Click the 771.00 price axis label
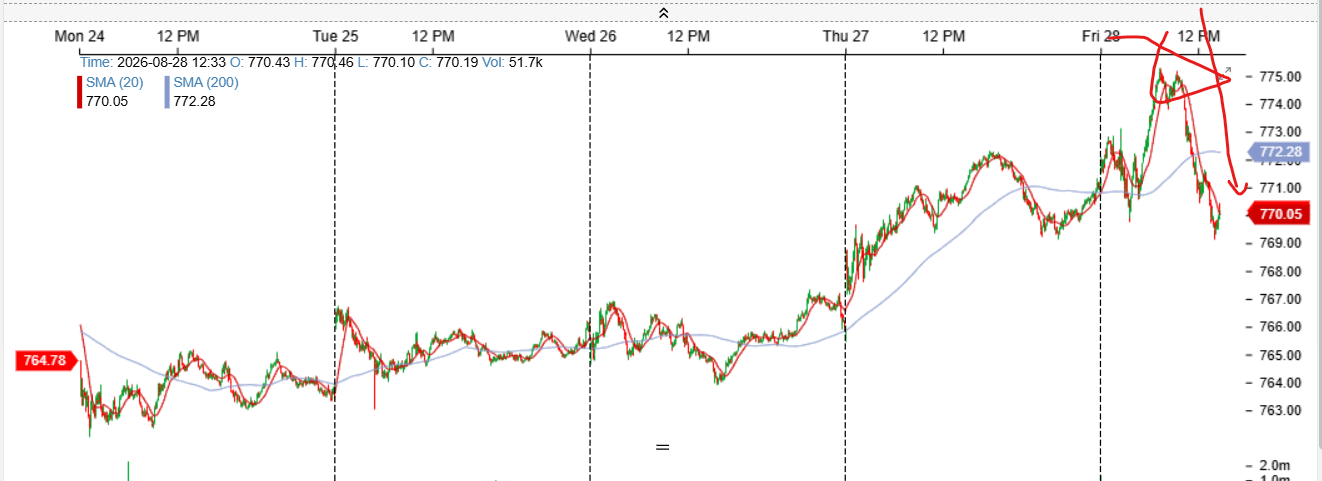Screen dimensions: 1322x481 (x=1280, y=188)
